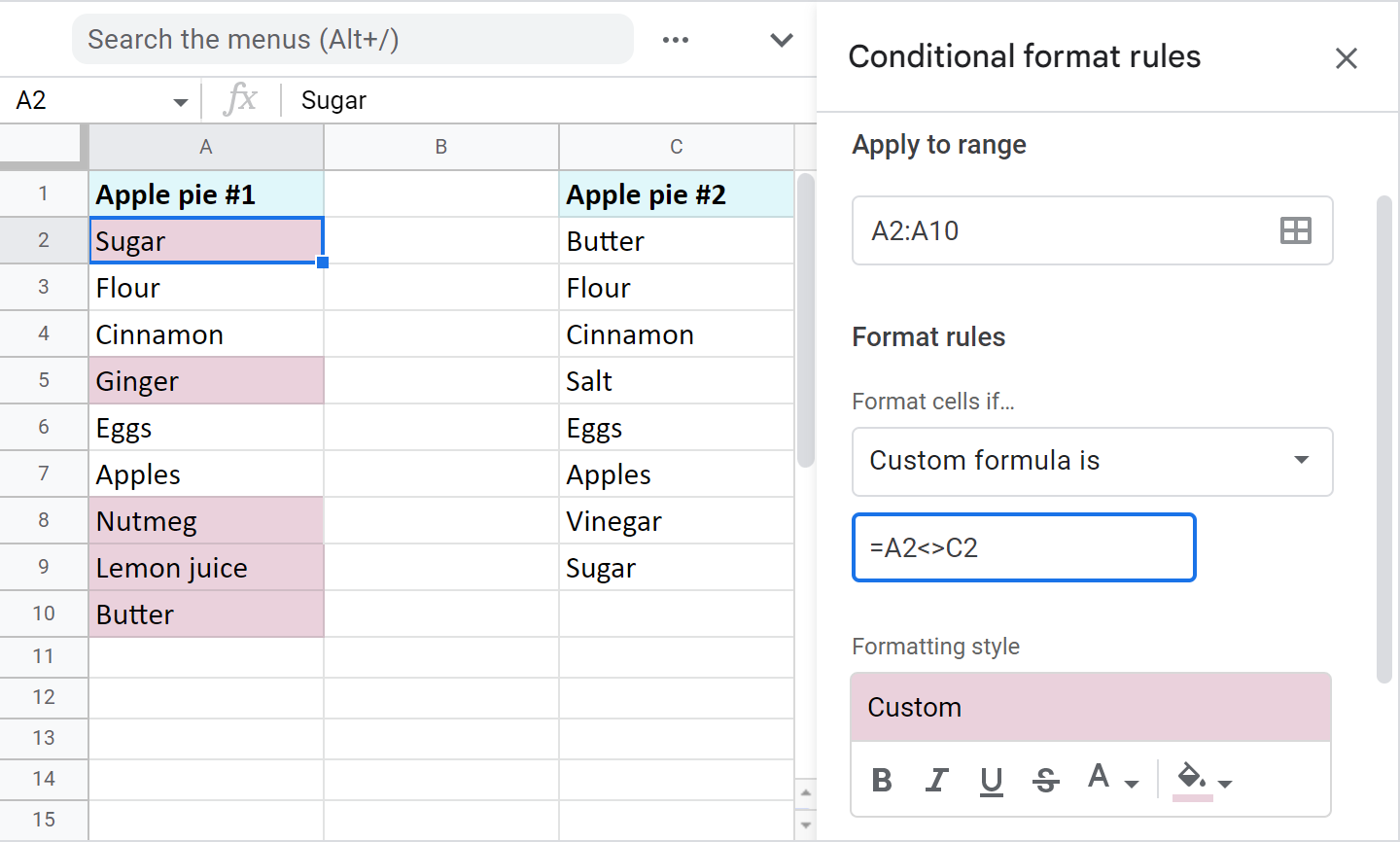Viewport: 1400px width, 842px height.
Task: Select the italic formatting icon
Action: pyautogui.click(x=935, y=778)
